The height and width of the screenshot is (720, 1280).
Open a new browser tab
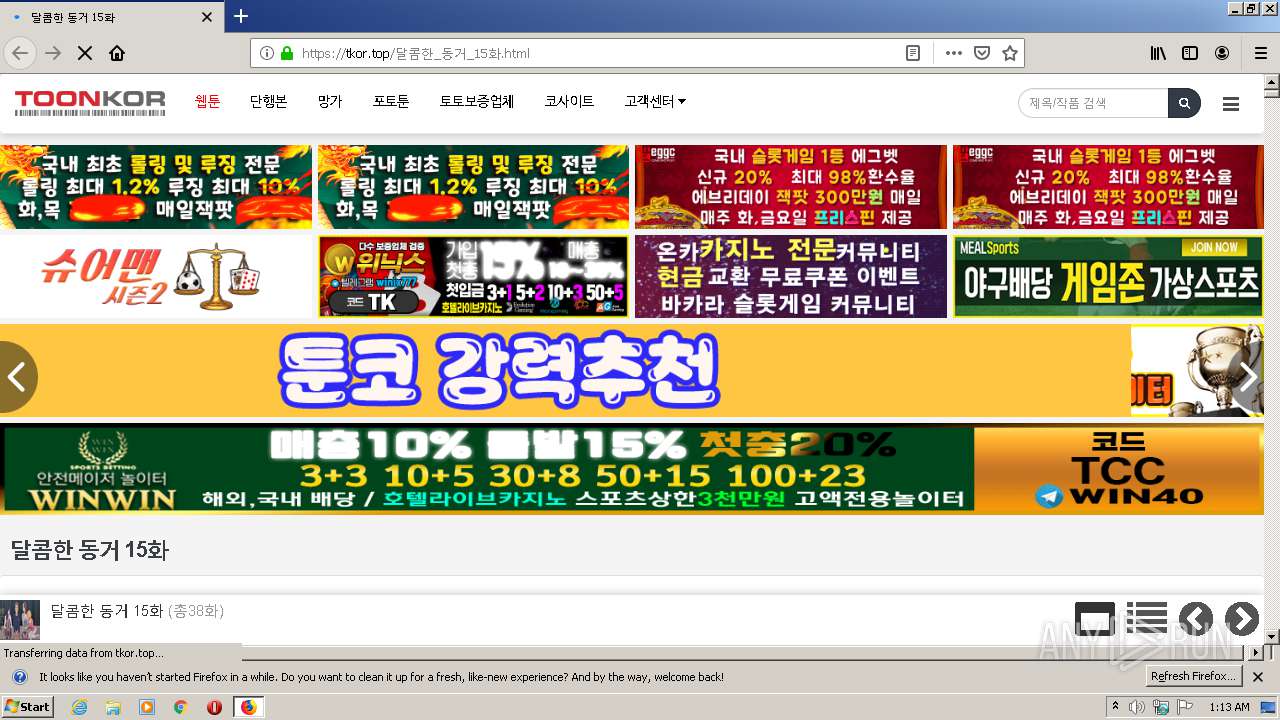tap(241, 16)
